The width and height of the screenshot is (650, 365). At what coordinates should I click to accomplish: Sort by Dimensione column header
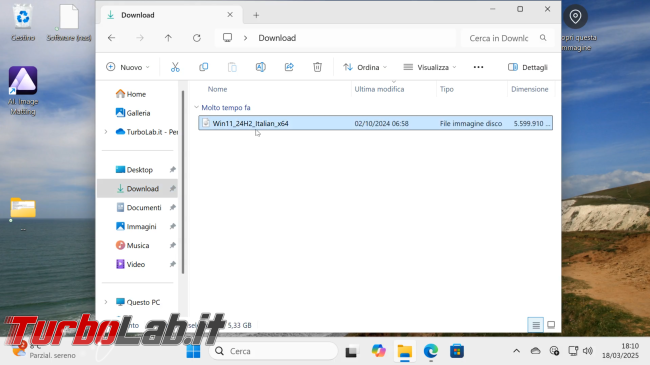(x=530, y=89)
